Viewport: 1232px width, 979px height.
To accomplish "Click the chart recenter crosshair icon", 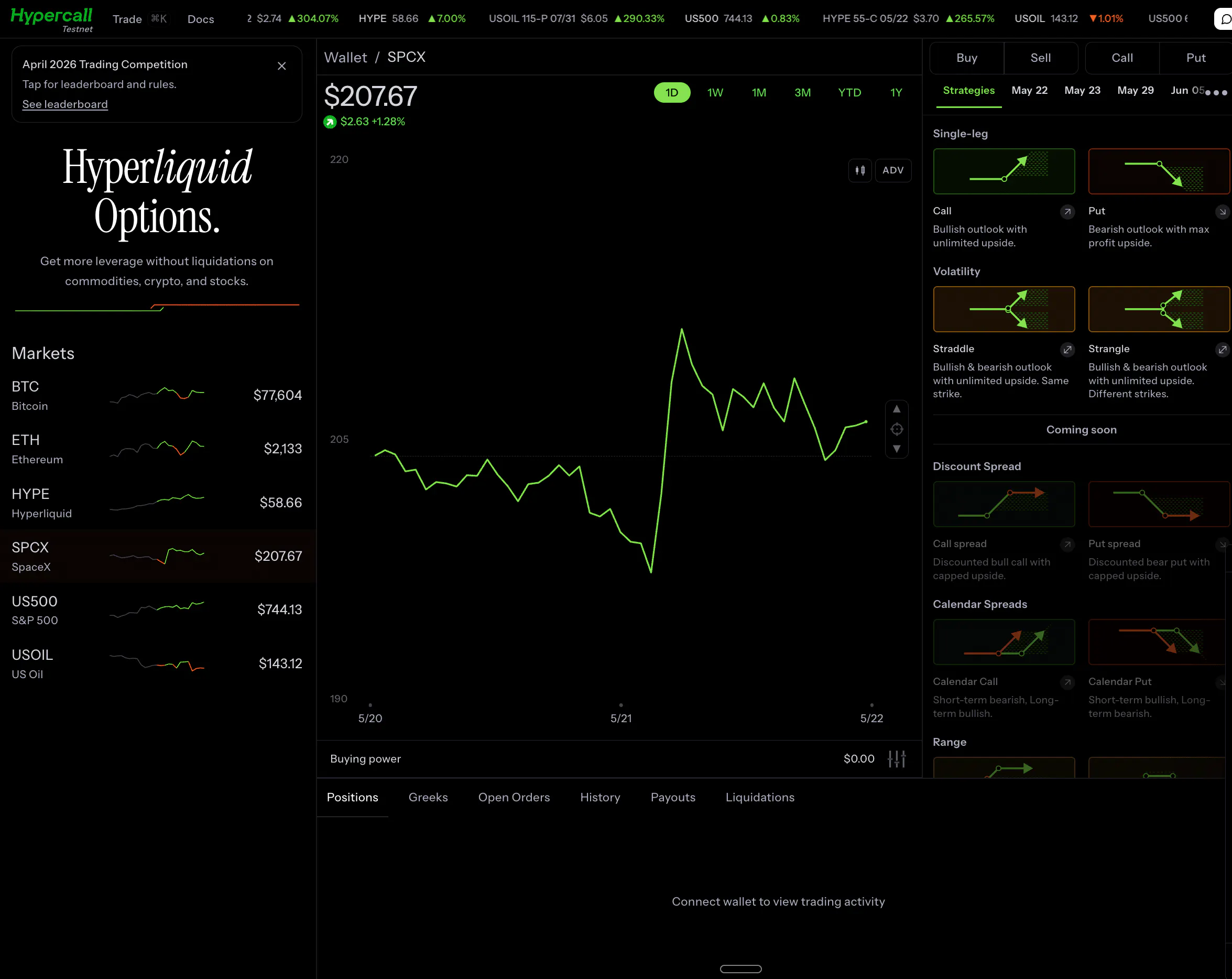I will click(897, 429).
